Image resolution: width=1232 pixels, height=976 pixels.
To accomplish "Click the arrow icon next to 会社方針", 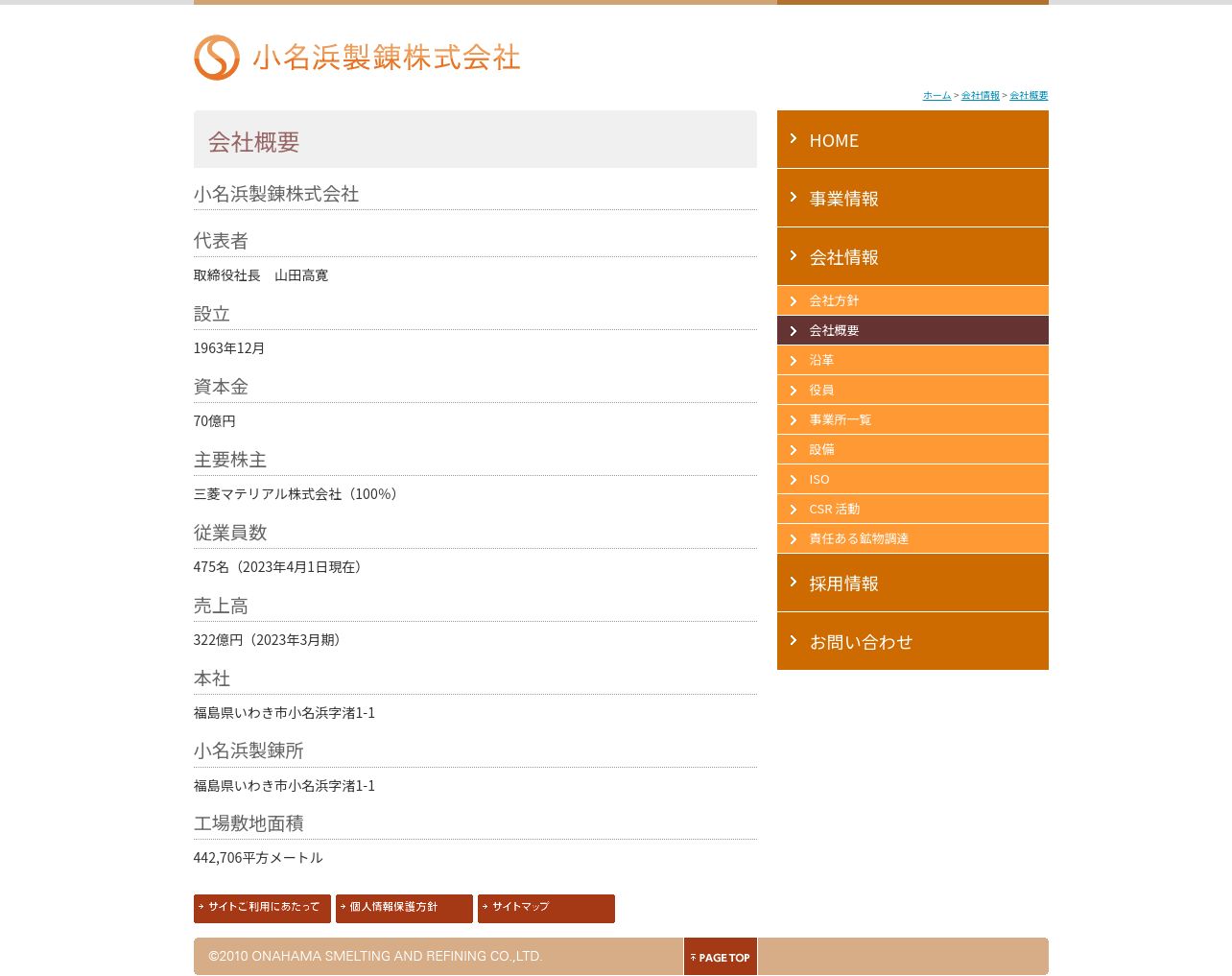I will 794,301.
